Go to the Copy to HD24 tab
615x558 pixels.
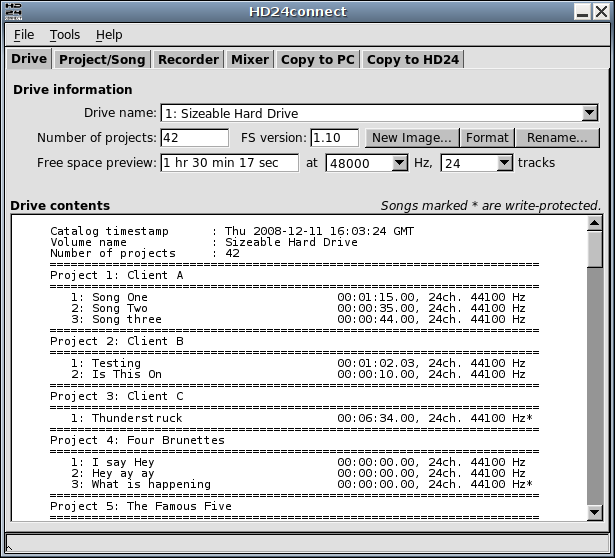click(x=412, y=60)
